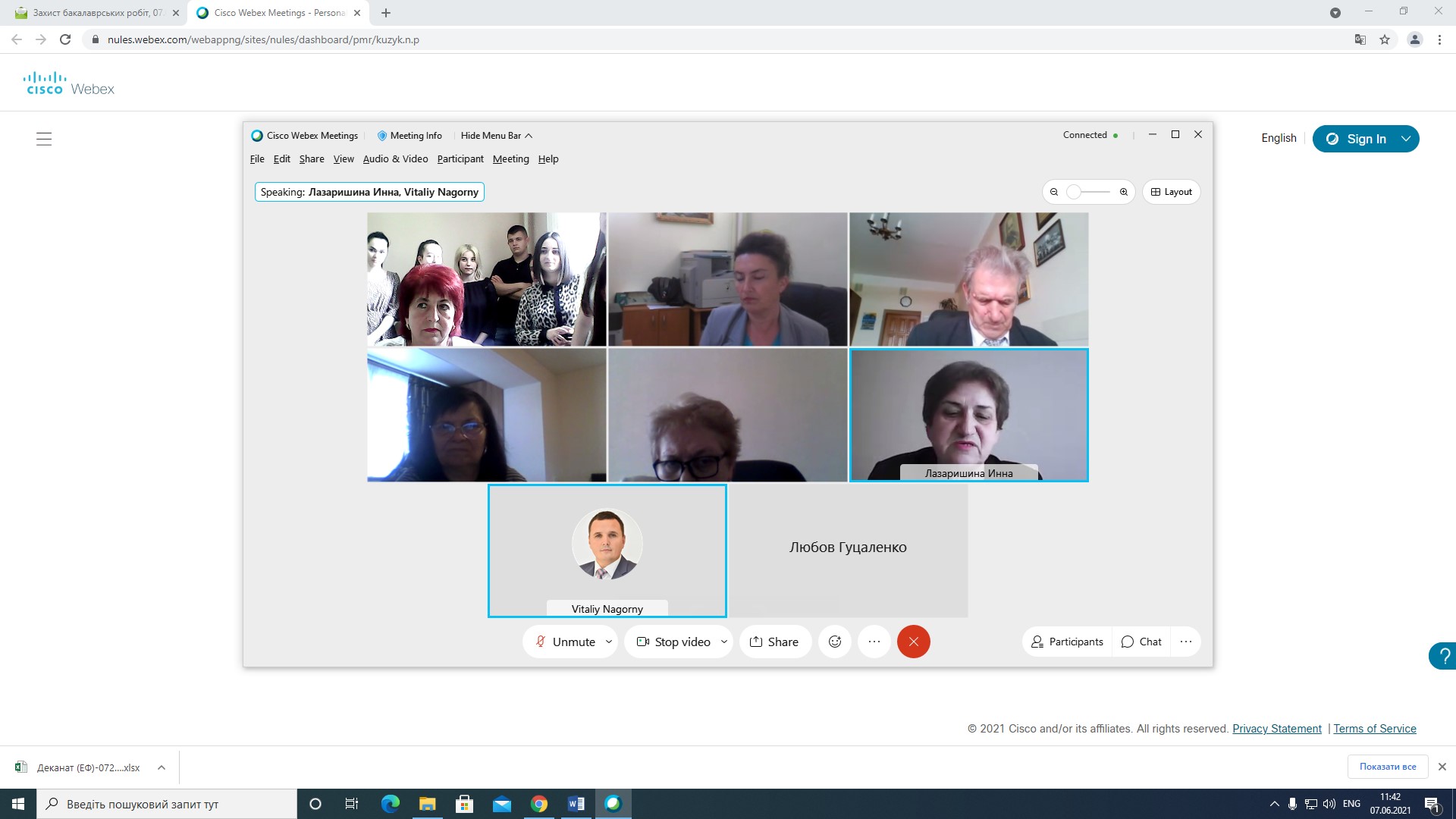Open download options for Деканат xlsx file
The width and height of the screenshot is (1456, 819).
point(162,767)
